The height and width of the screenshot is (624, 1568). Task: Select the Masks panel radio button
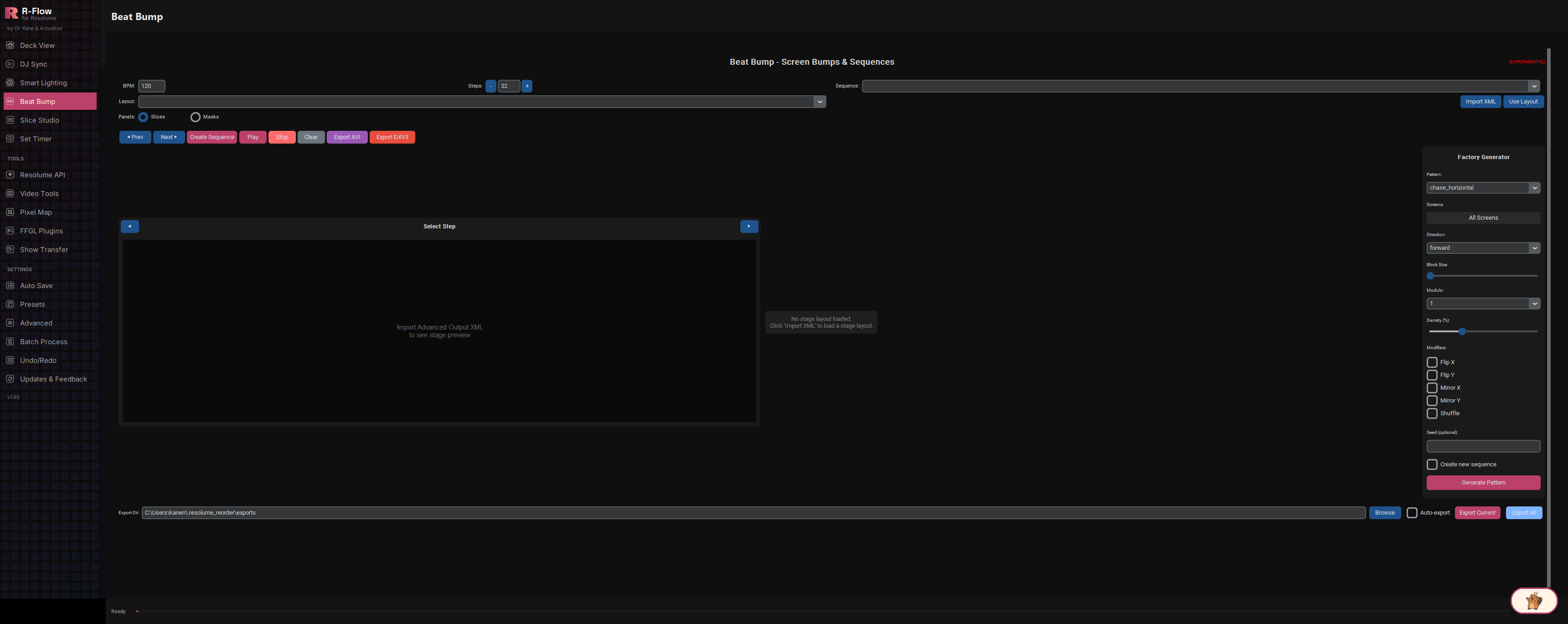click(x=196, y=117)
